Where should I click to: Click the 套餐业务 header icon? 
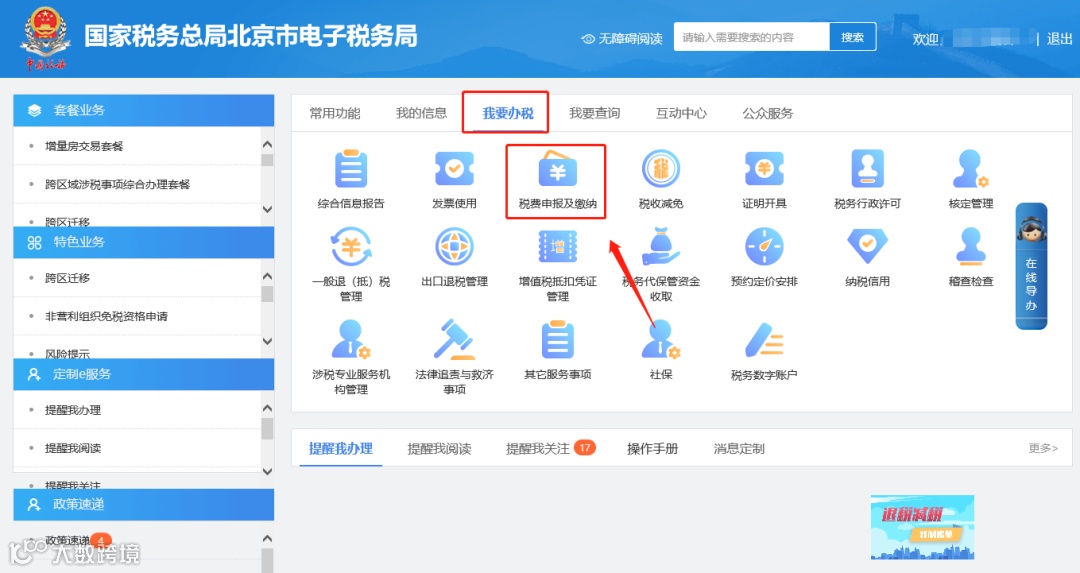[x=34, y=110]
